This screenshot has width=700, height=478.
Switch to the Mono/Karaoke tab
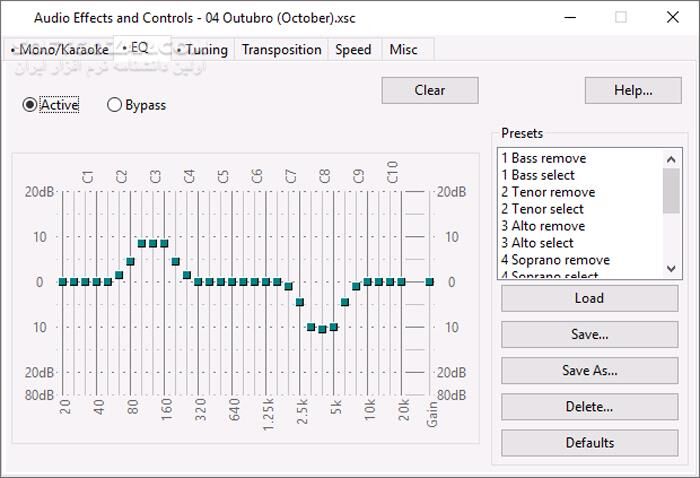(59, 49)
